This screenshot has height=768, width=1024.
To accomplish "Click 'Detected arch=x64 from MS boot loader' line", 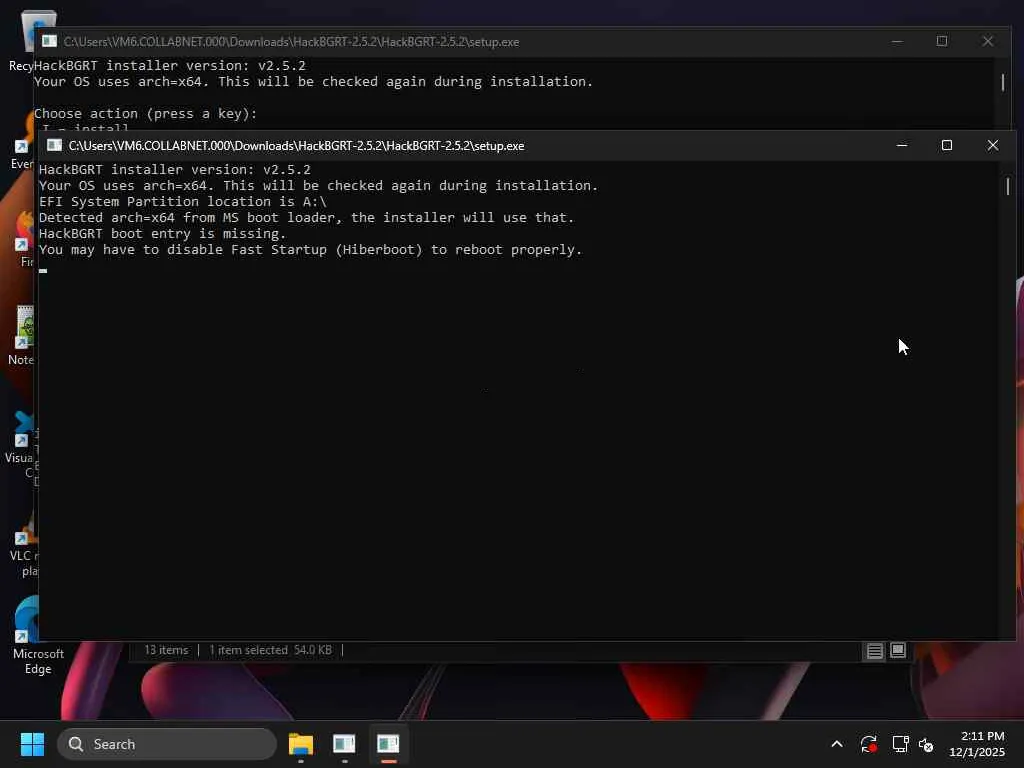I will coord(306,217).
